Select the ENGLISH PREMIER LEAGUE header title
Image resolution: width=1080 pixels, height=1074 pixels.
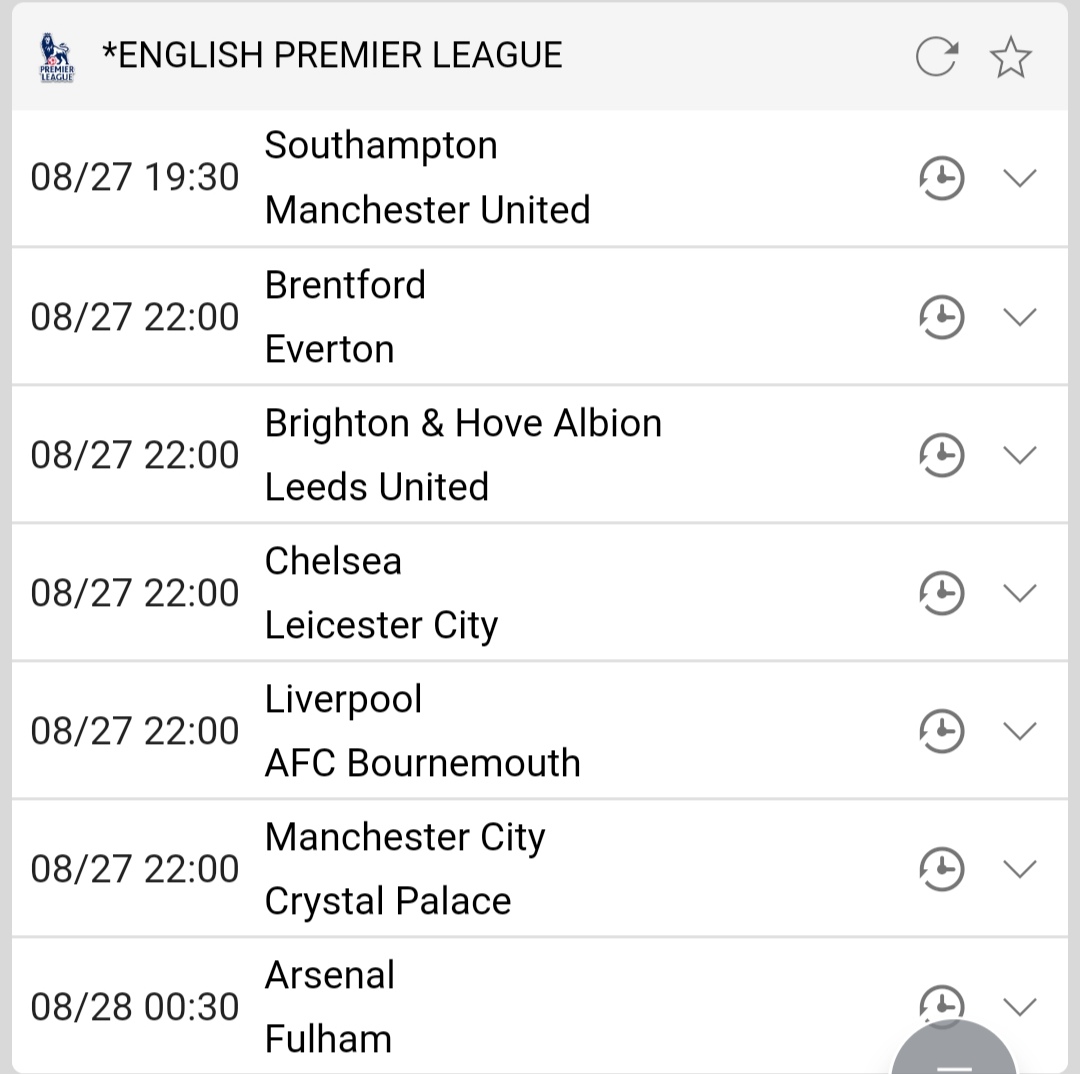332,55
